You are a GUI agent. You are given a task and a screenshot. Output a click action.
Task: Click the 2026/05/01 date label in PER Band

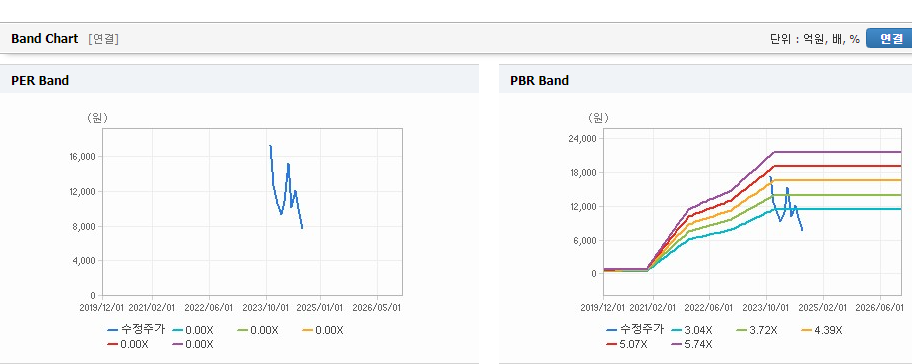[377, 307]
